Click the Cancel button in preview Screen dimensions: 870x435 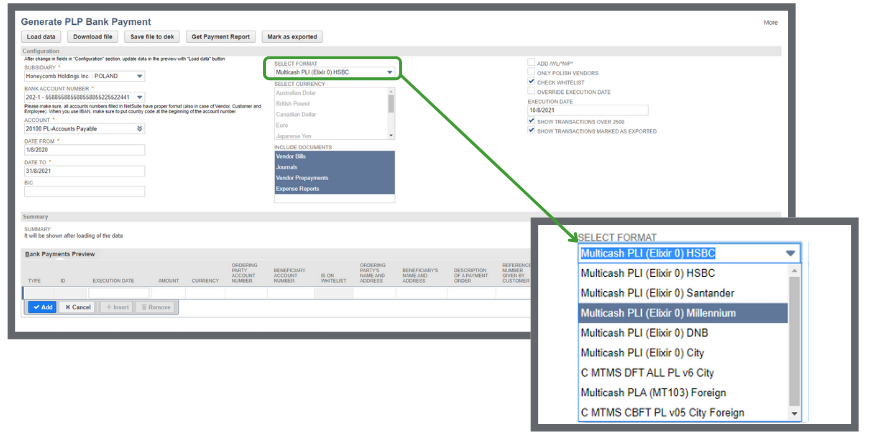77,307
